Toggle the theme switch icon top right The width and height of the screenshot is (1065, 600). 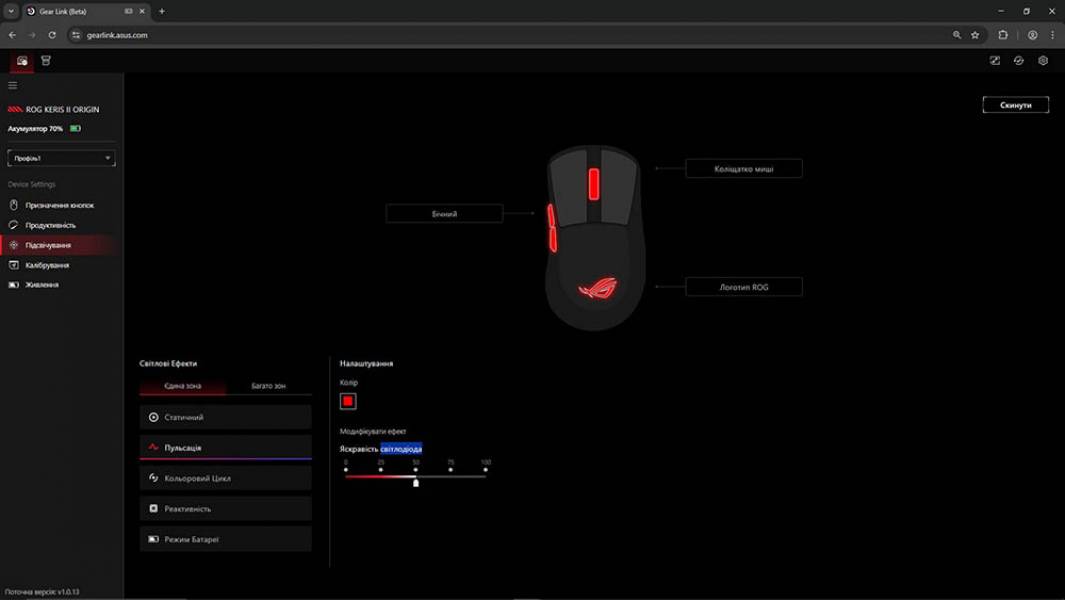tap(994, 60)
